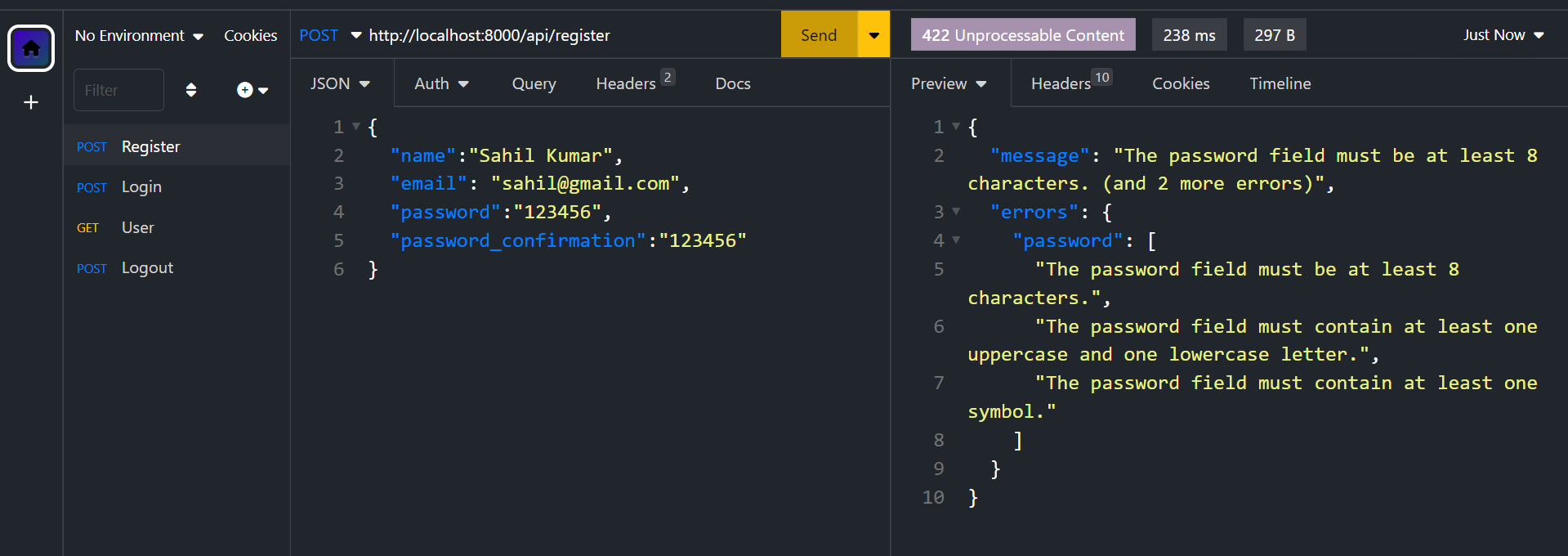Screen dimensions: 1568x556
Task: Collapse request body line 1 fold arrow
Action: click(x=356, y=127)
